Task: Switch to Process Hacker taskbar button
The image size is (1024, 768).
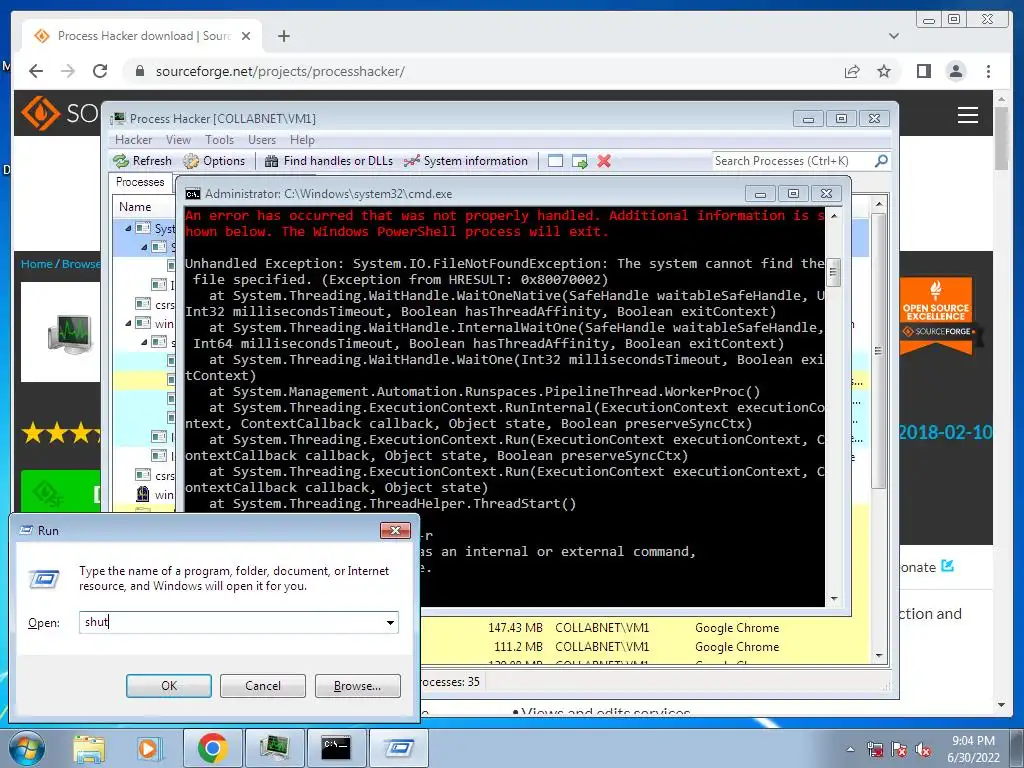Action: [275, 748]
